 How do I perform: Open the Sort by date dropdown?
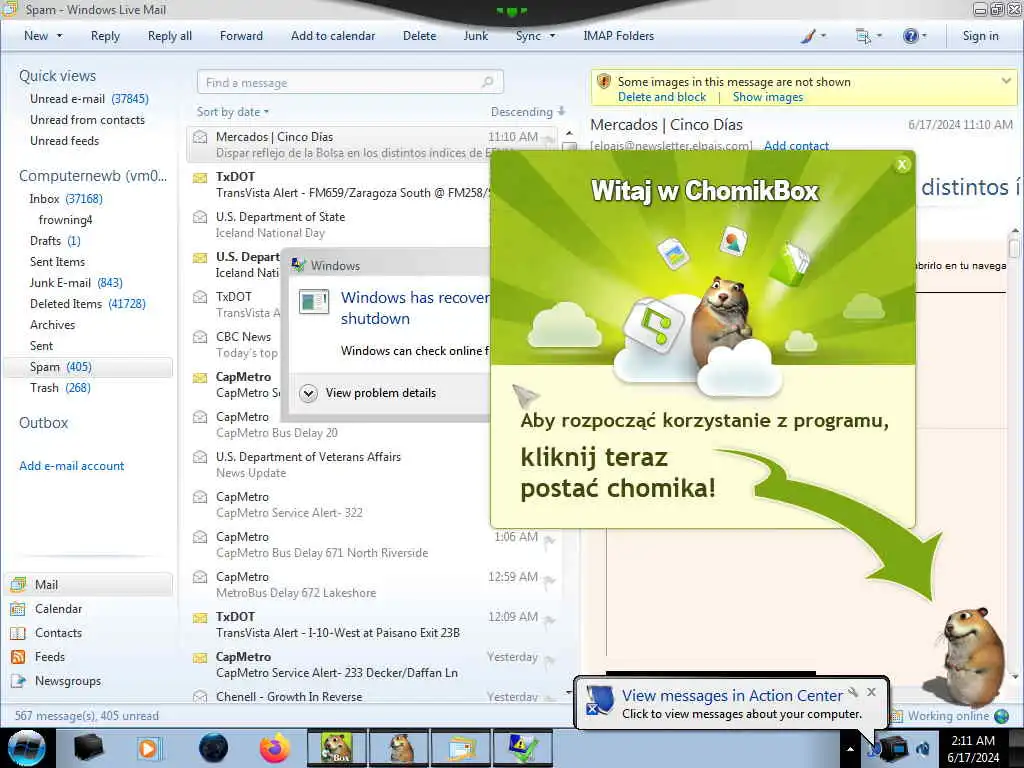click(x=233, y=112)
